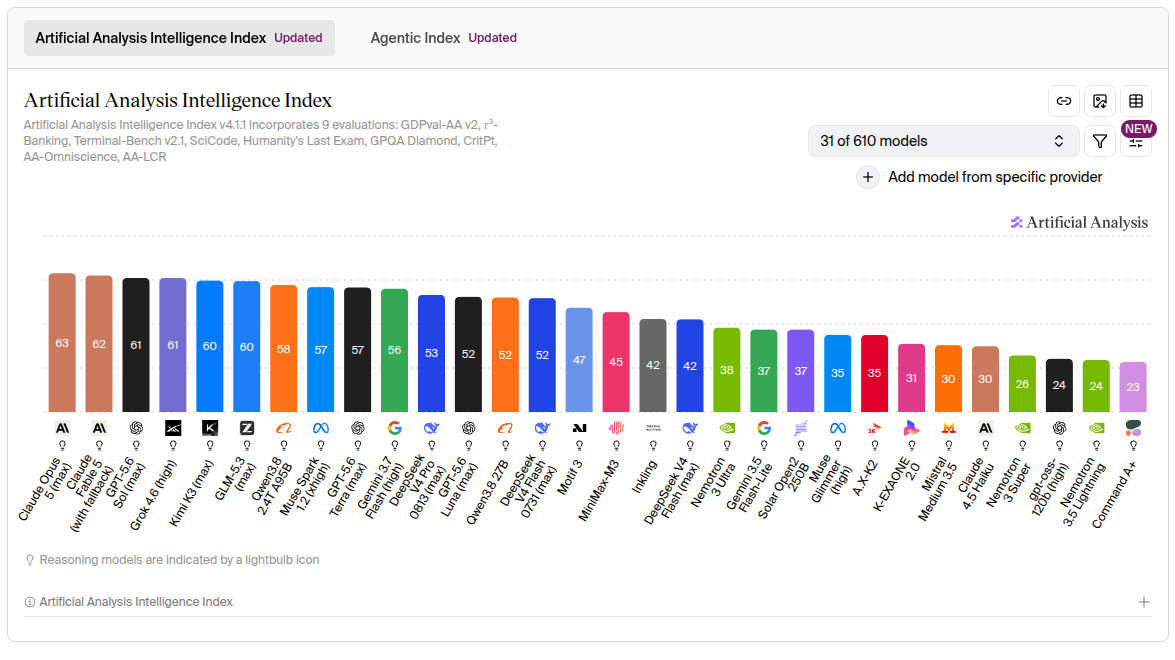Click the Command A+ bar showing 23
This screenshot has width=1175, height=660.
[x=1133, y=387]
